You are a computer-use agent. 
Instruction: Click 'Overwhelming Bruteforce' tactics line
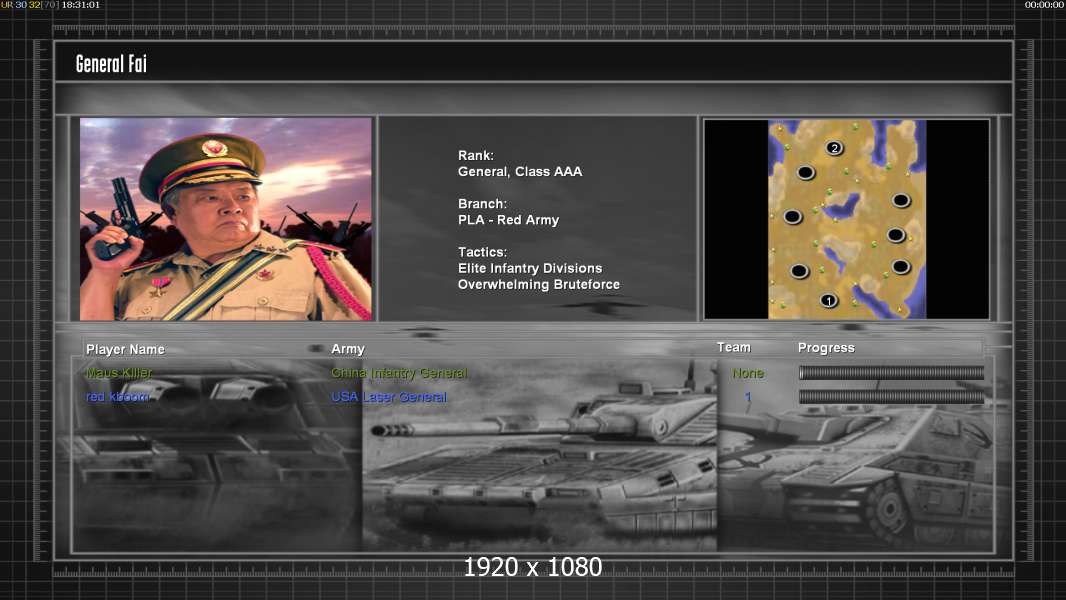(538, 285)
